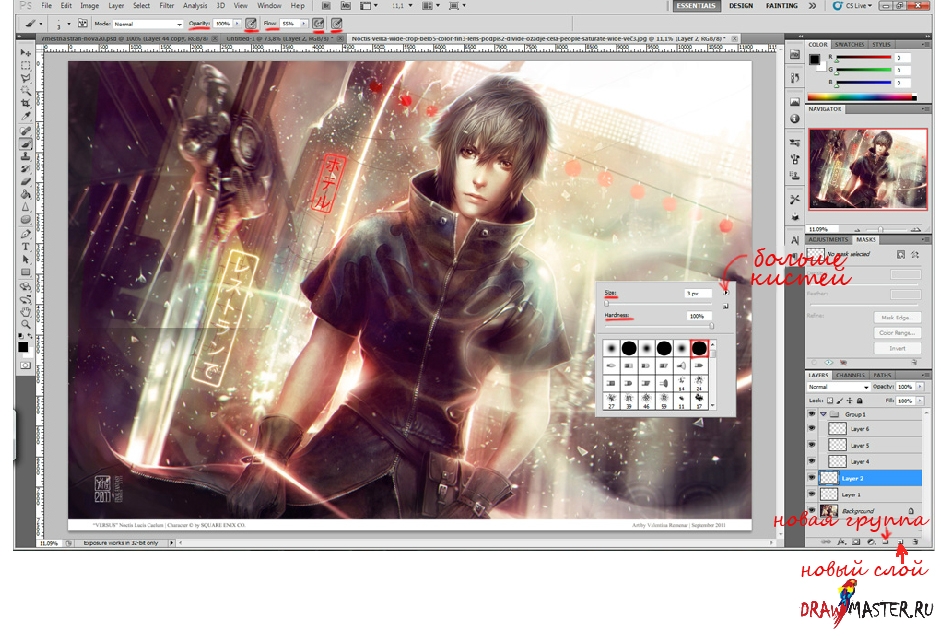This screenshot has width=941, height=636.
Task: Add a layer mask from Layers panel
Action: [x=856, y=542]
